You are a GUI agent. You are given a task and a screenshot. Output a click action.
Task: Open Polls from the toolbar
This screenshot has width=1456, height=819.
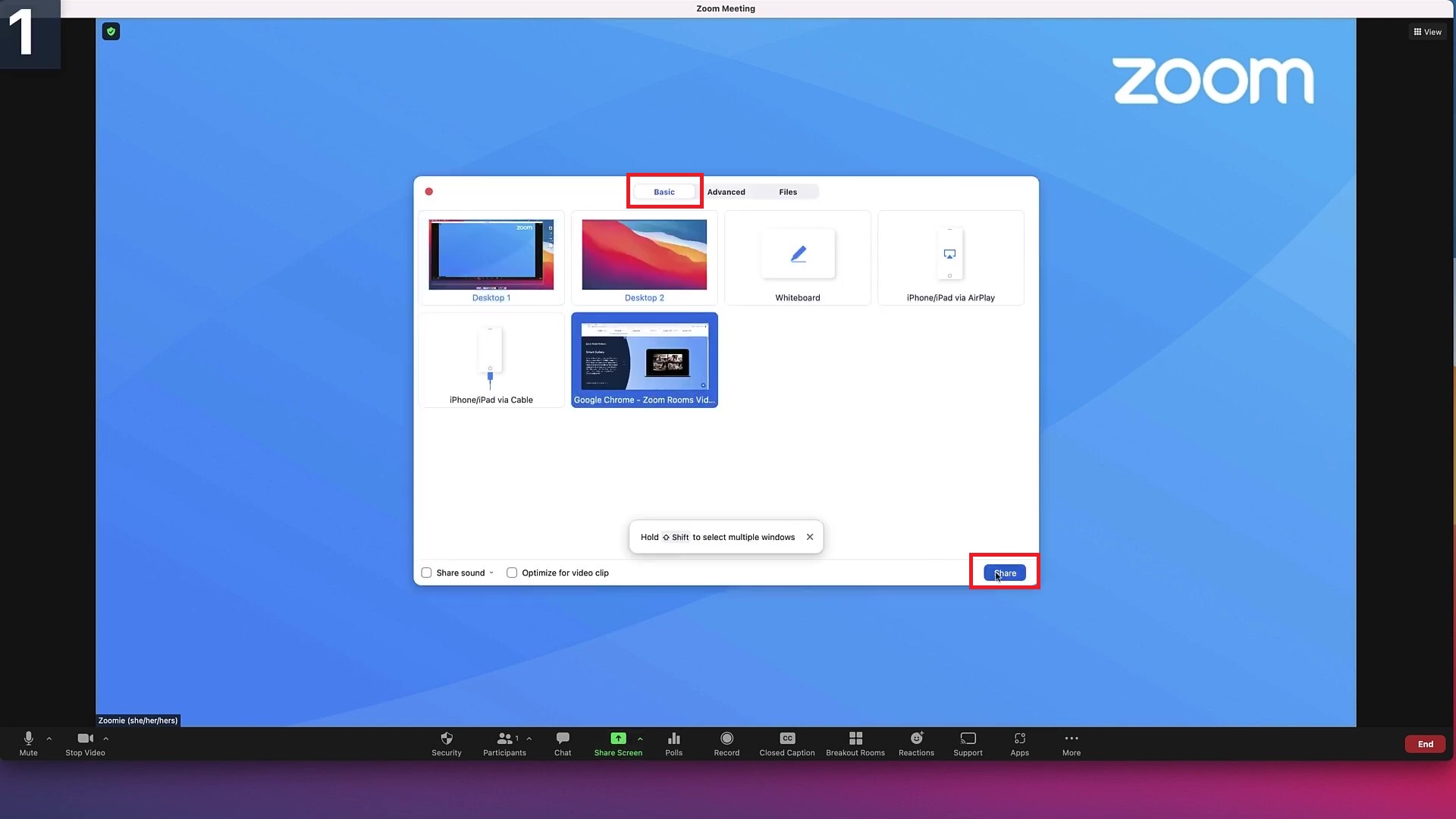pyautogui.click(x=673, y=743)
